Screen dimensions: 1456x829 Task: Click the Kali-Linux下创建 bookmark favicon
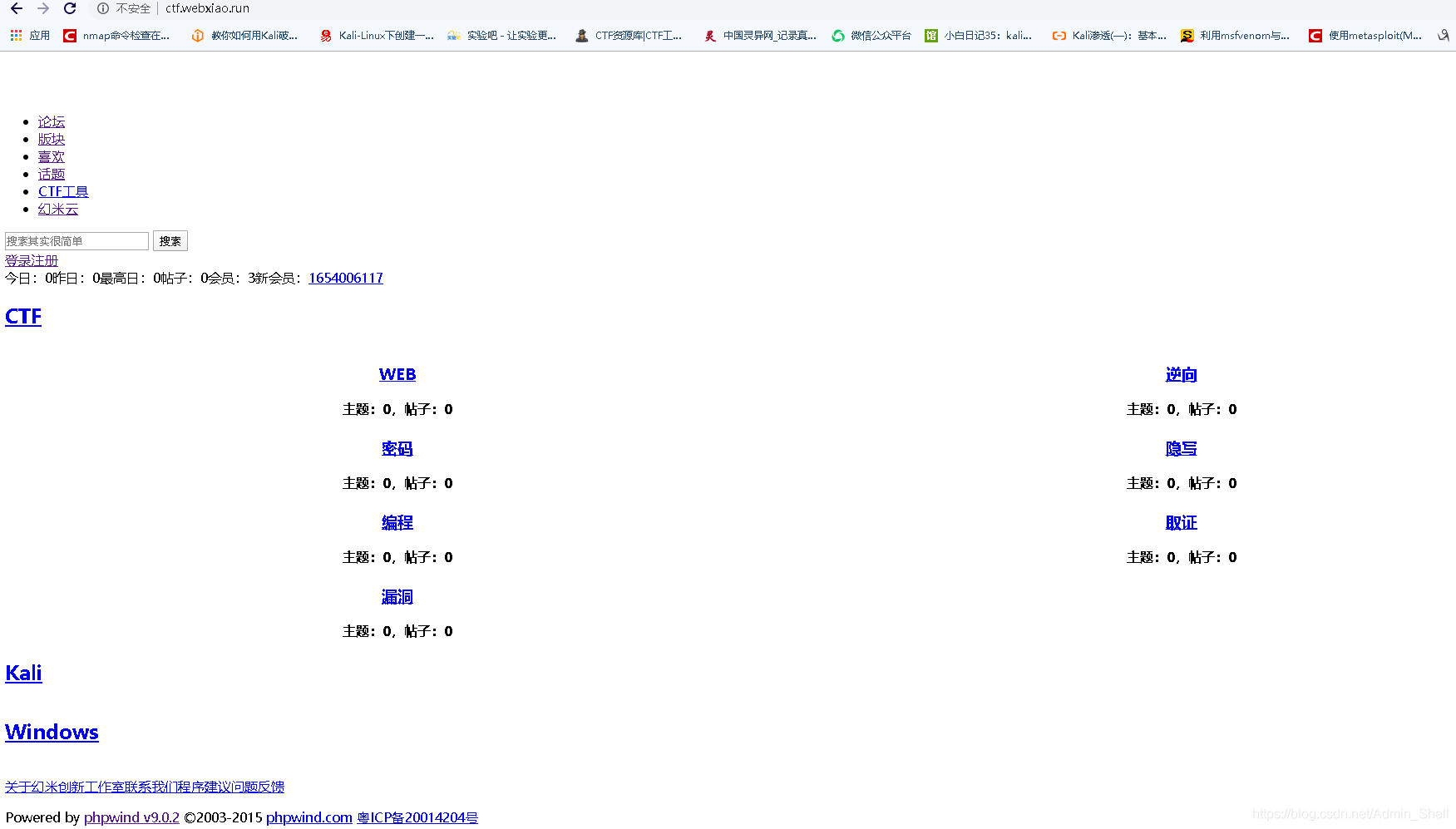326,36
